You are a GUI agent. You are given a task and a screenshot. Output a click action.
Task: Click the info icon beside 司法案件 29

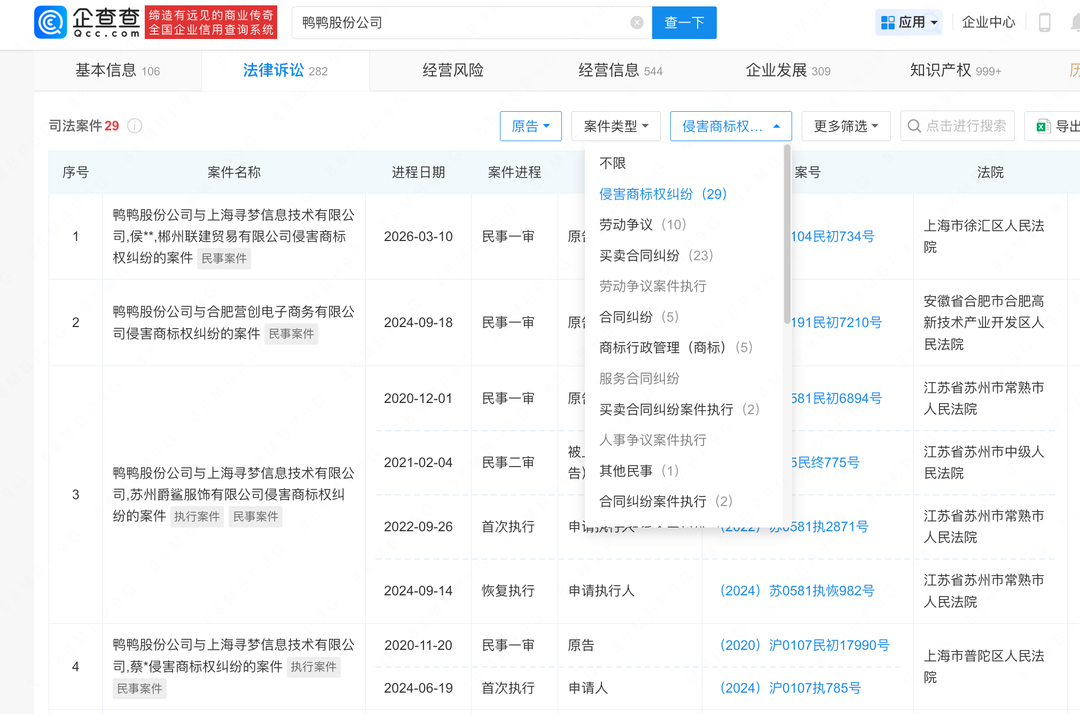click(x=134, y=126)
